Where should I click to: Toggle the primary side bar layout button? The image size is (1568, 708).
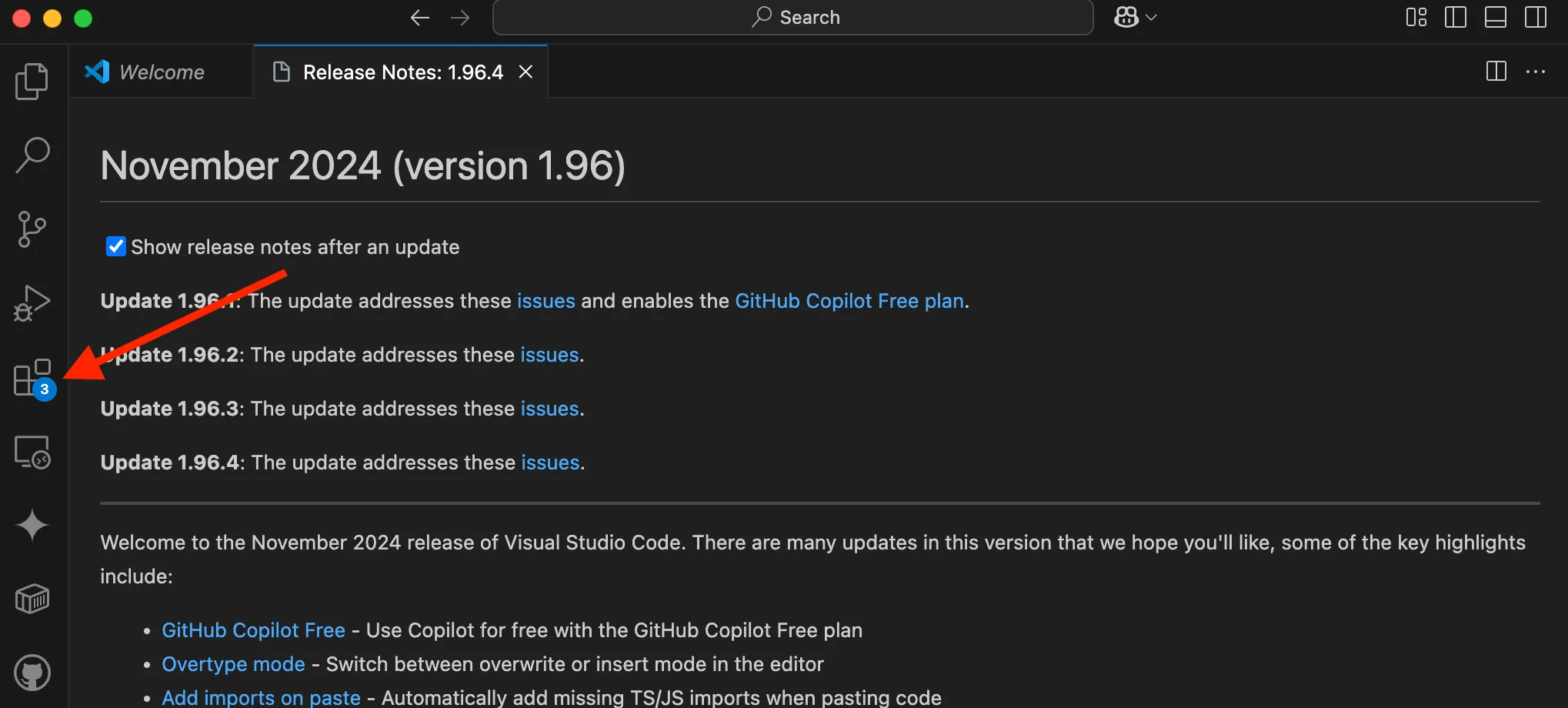(1455, 17)
